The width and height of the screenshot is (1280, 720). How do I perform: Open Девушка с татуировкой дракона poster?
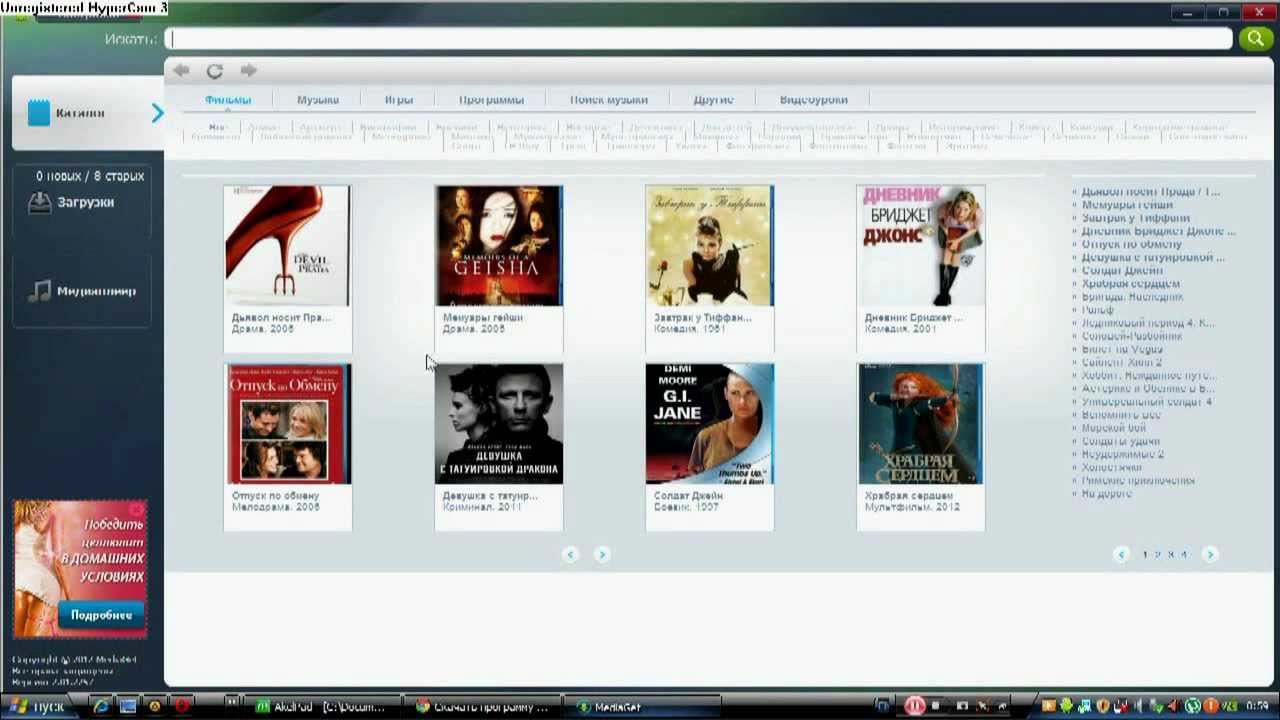coord(499,424)
